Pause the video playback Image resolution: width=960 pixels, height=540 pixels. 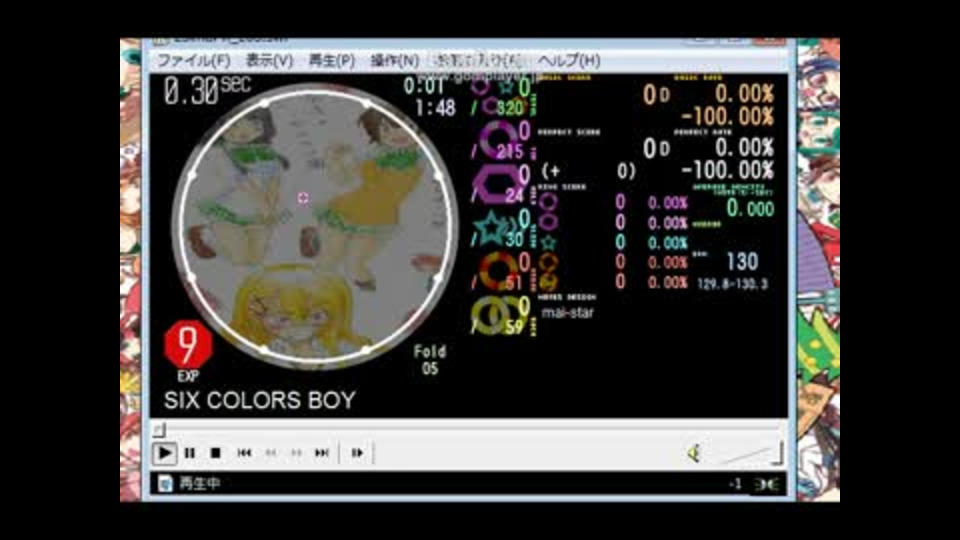(x=190, y=453)
